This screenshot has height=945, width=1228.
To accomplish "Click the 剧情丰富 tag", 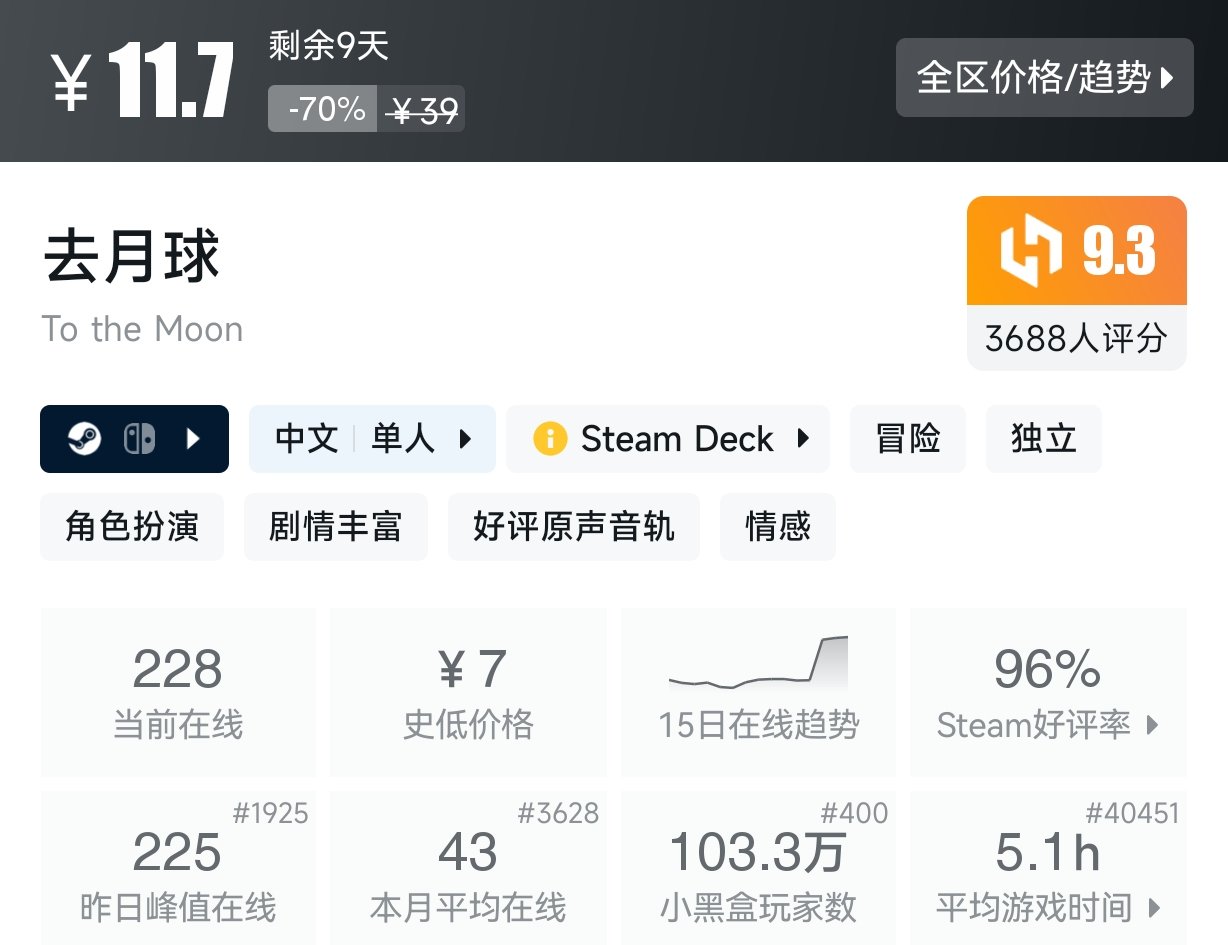I will tap(335, 527).
